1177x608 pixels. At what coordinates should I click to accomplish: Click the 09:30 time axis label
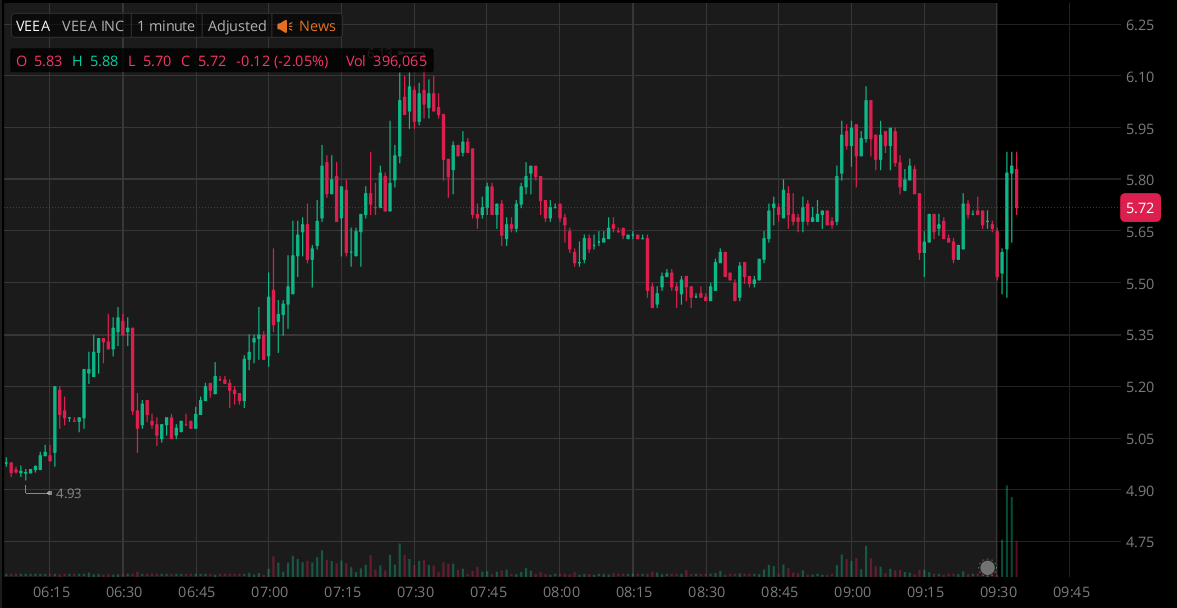click(x=998, y=592)
